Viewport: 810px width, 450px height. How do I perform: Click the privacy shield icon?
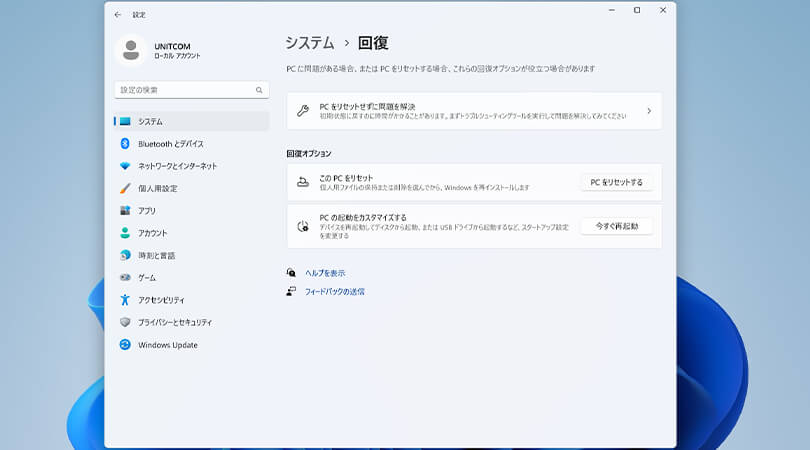coord(125,322)
